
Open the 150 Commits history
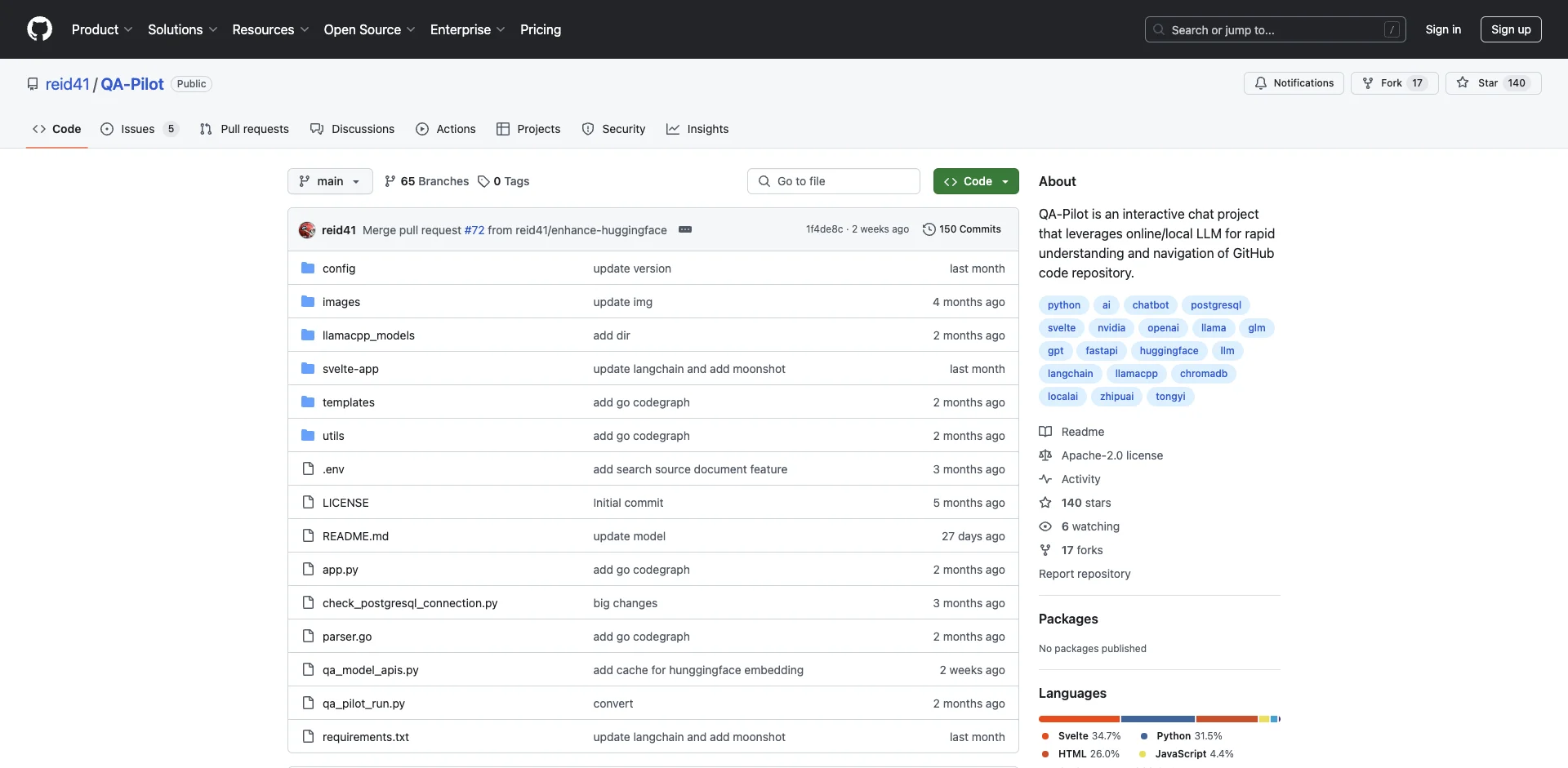click(x=962, y=229)
